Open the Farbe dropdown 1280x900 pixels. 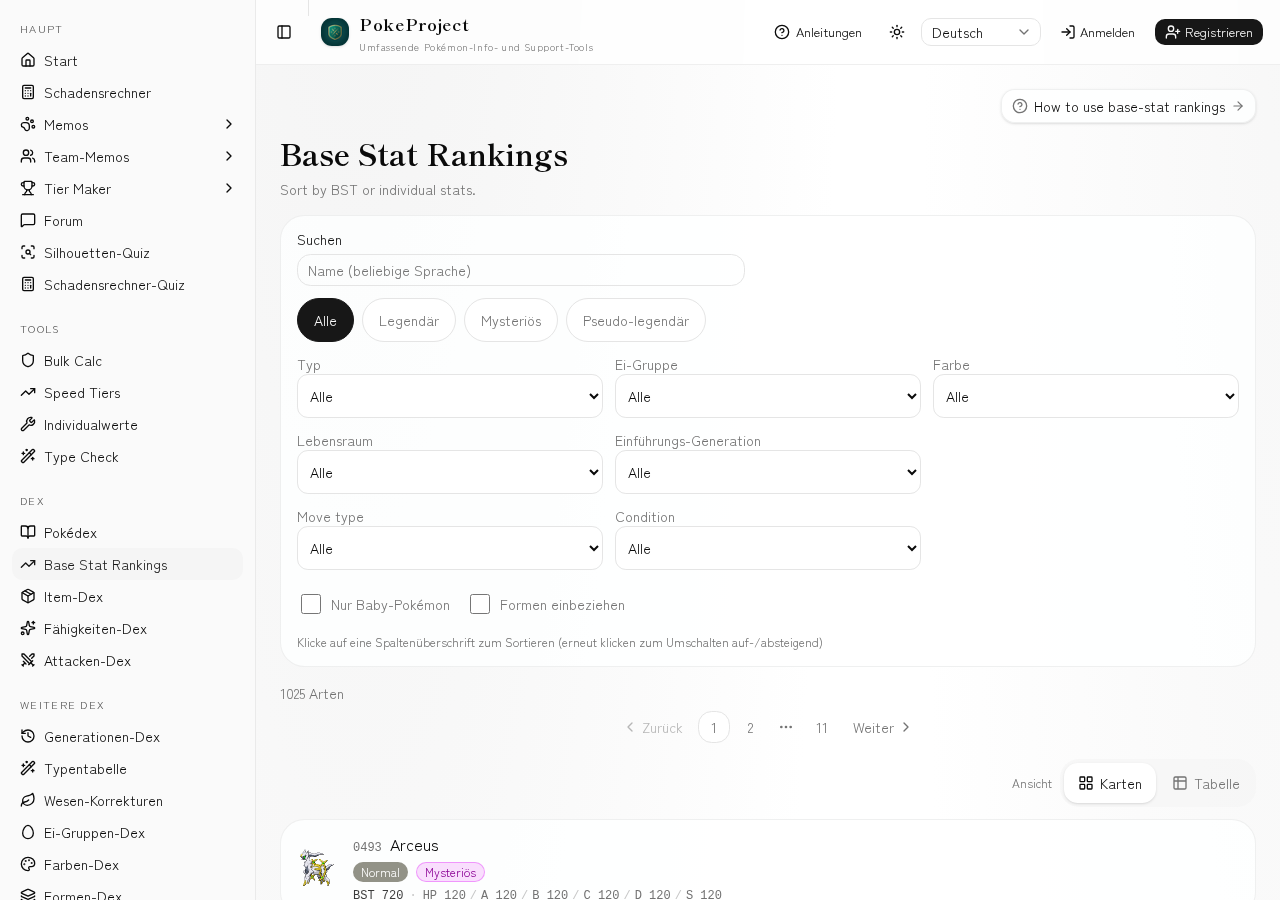pyautogui.click(x=1086, y=396)
